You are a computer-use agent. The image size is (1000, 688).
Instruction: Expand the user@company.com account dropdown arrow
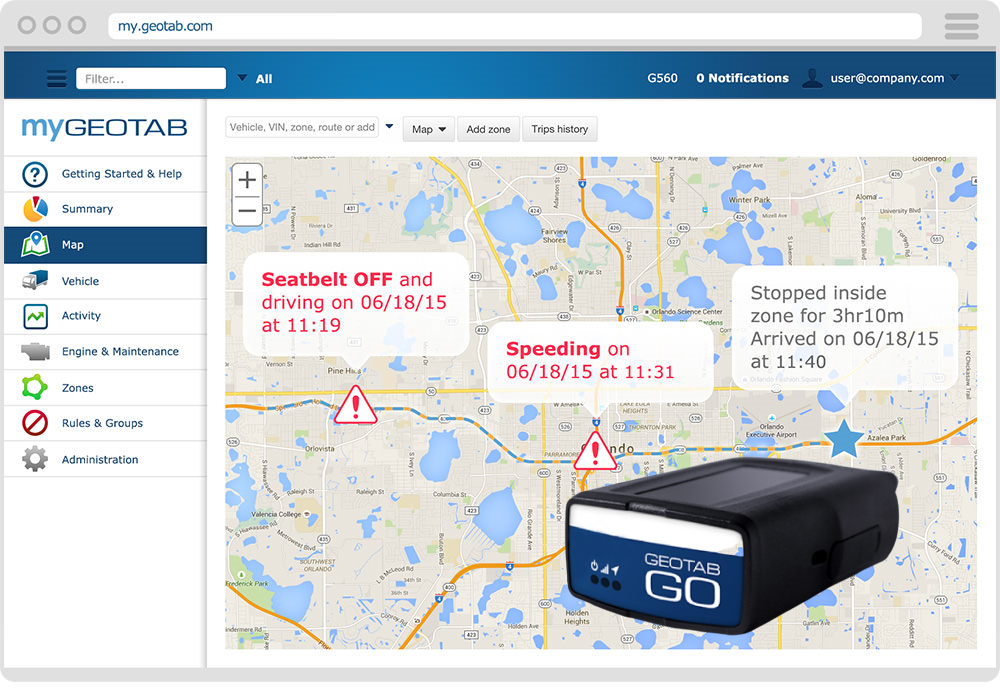[x=954, y=78]
